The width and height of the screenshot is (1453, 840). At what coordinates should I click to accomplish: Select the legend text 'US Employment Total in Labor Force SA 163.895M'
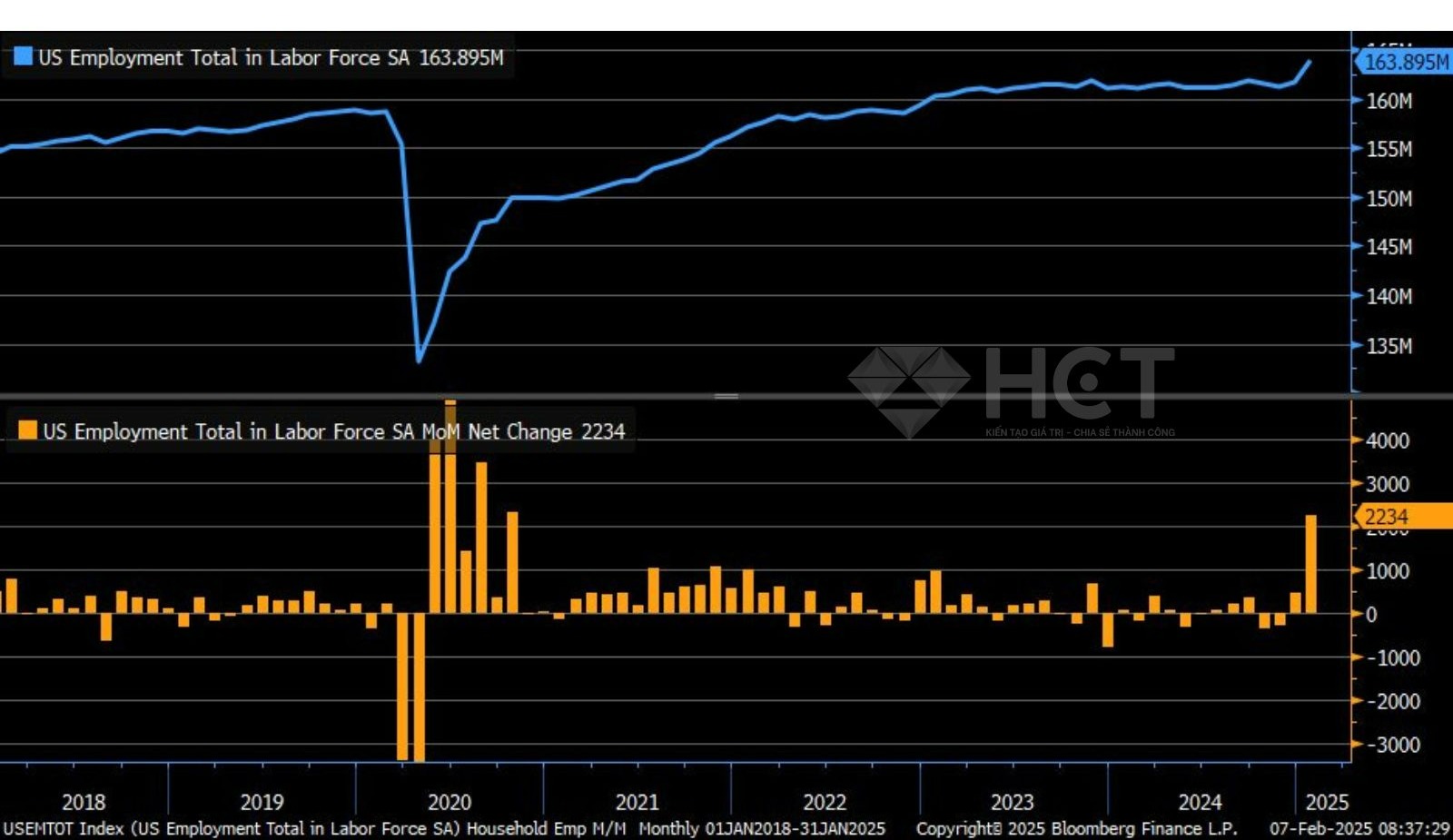coord(271,57)
